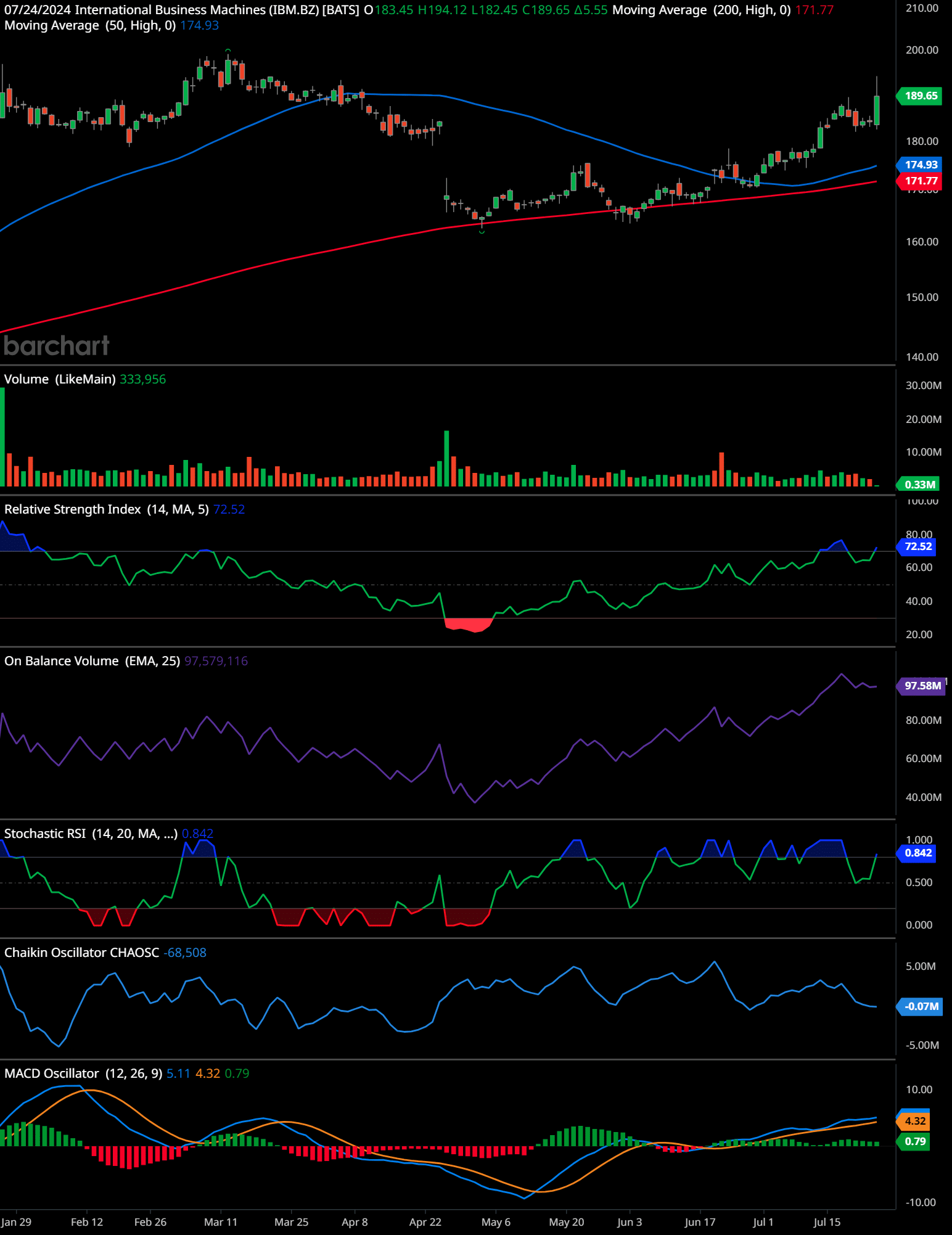Click the 72.52 RSI axis tag

(917, 546)
